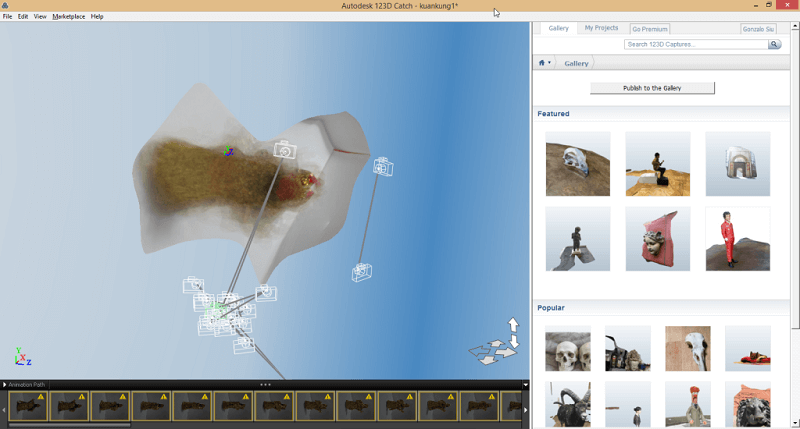Click the move-left navigation arrow
The image size is (800, 429).
point(479,350)
